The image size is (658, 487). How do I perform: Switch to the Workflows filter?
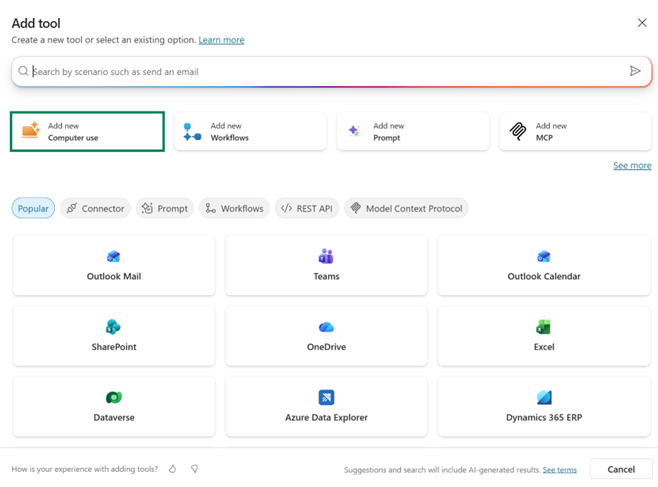[234, 208]
